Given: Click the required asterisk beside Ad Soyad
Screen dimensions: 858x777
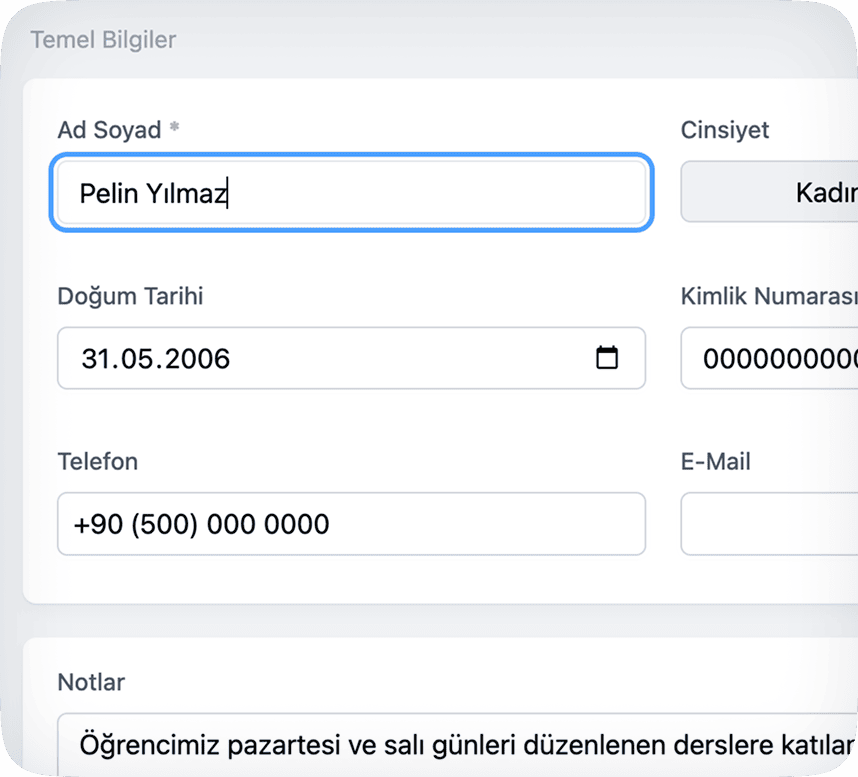Looking at the screenshot, I should coord(174,128).
